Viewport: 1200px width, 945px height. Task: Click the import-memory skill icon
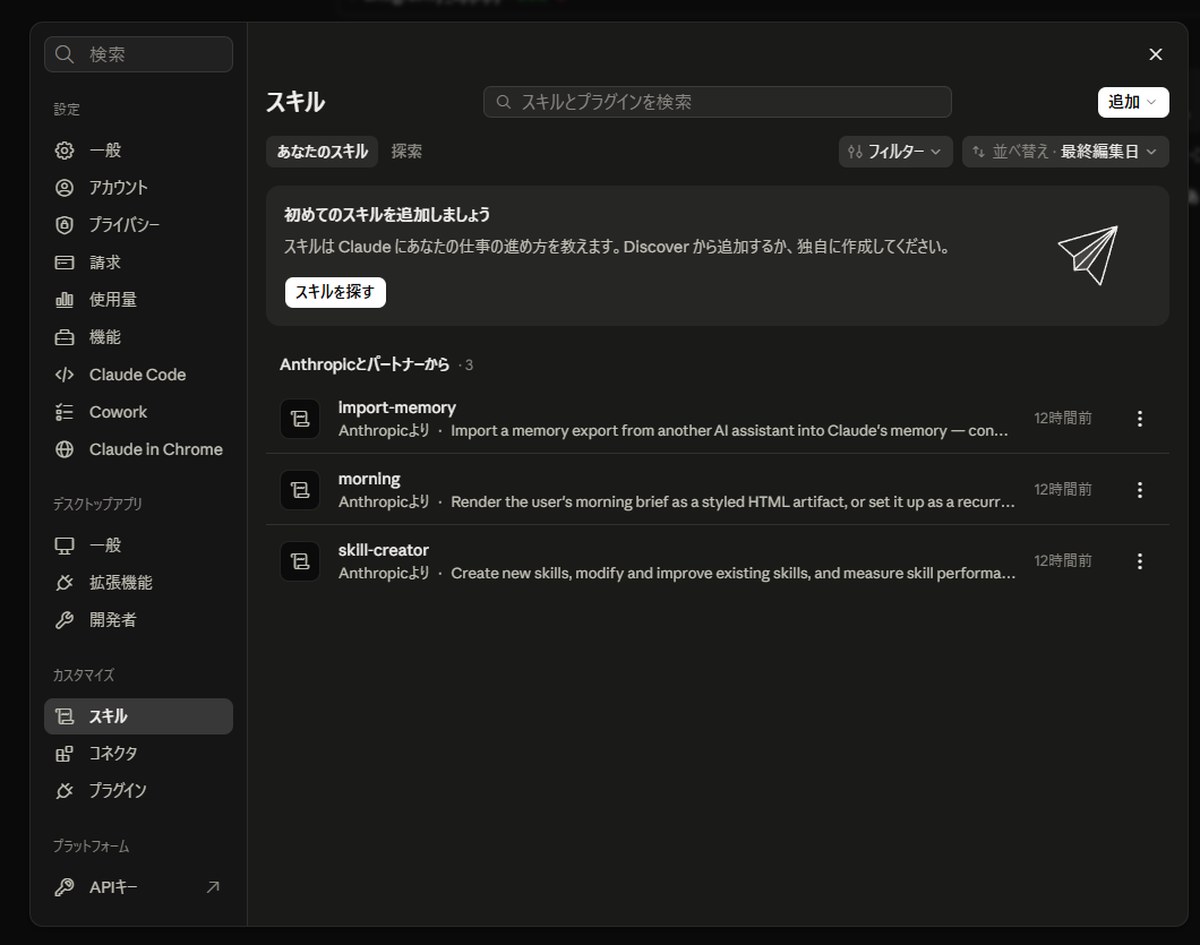point(300,419)
